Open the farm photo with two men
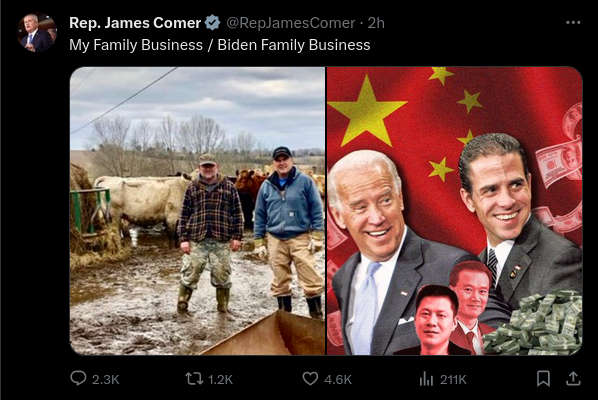This screenshot has height=400, width=598. pyautogui.click(x=198, y=211)
